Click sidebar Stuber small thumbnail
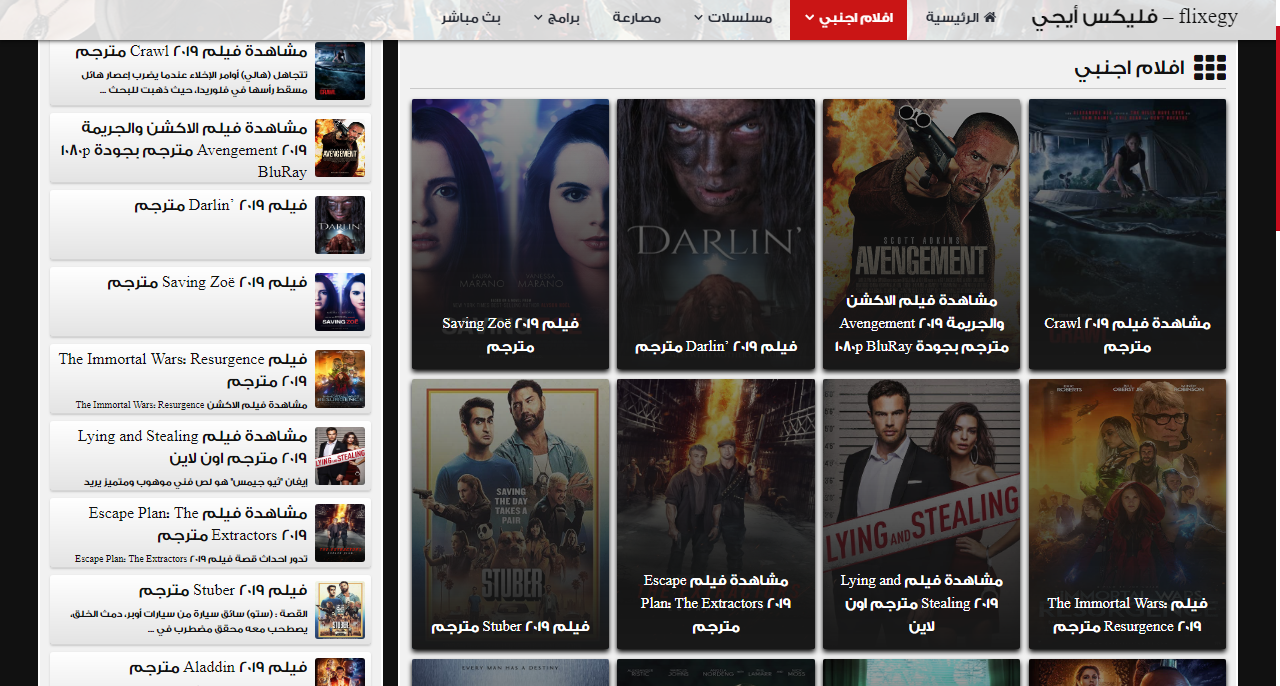The height and width of the screenshot is (686, 1280). point(340,610)
